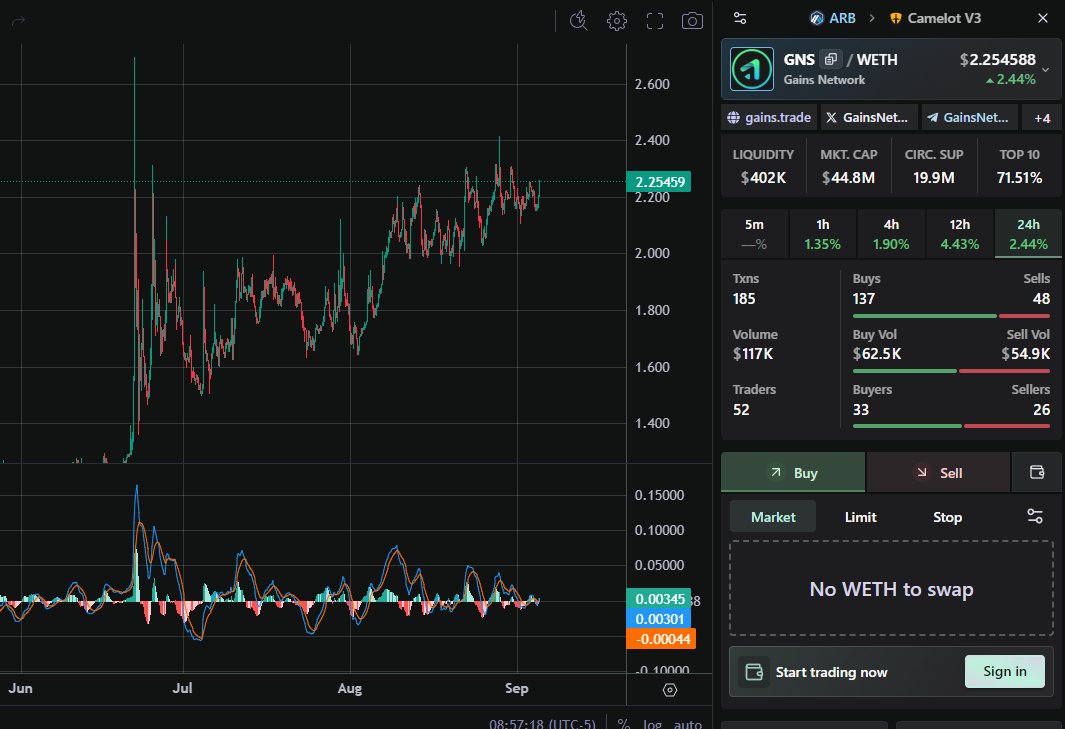Click the LIQUIDITY $402K stat
The width and height of the screenshot is (1065, 729).
[763, 166]
